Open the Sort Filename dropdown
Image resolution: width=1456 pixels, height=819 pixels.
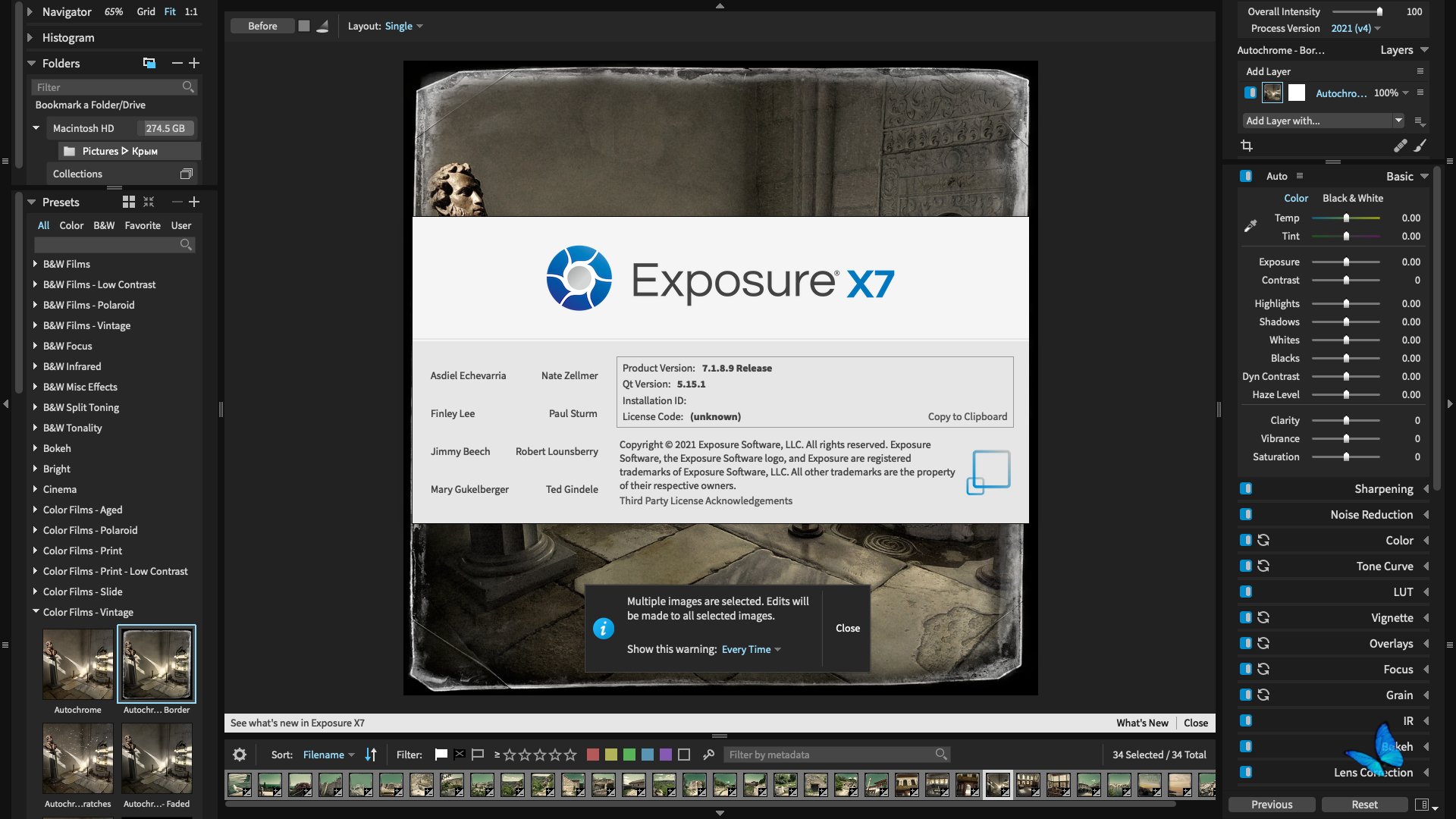(x=328, y=755)
